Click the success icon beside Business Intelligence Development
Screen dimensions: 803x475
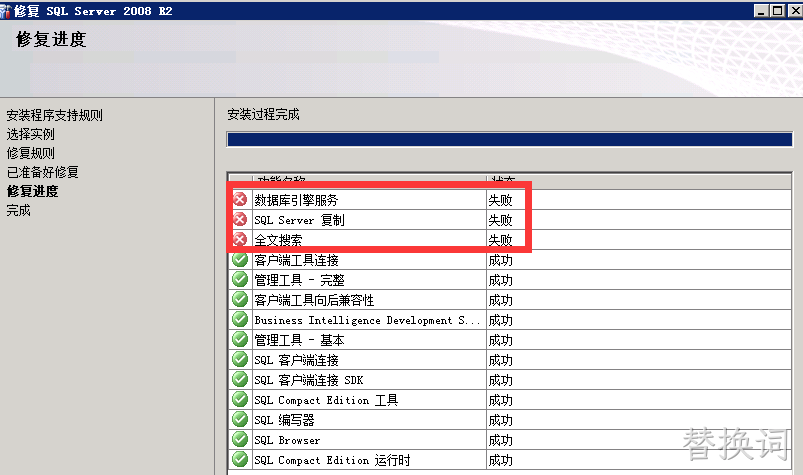[240, 319]
